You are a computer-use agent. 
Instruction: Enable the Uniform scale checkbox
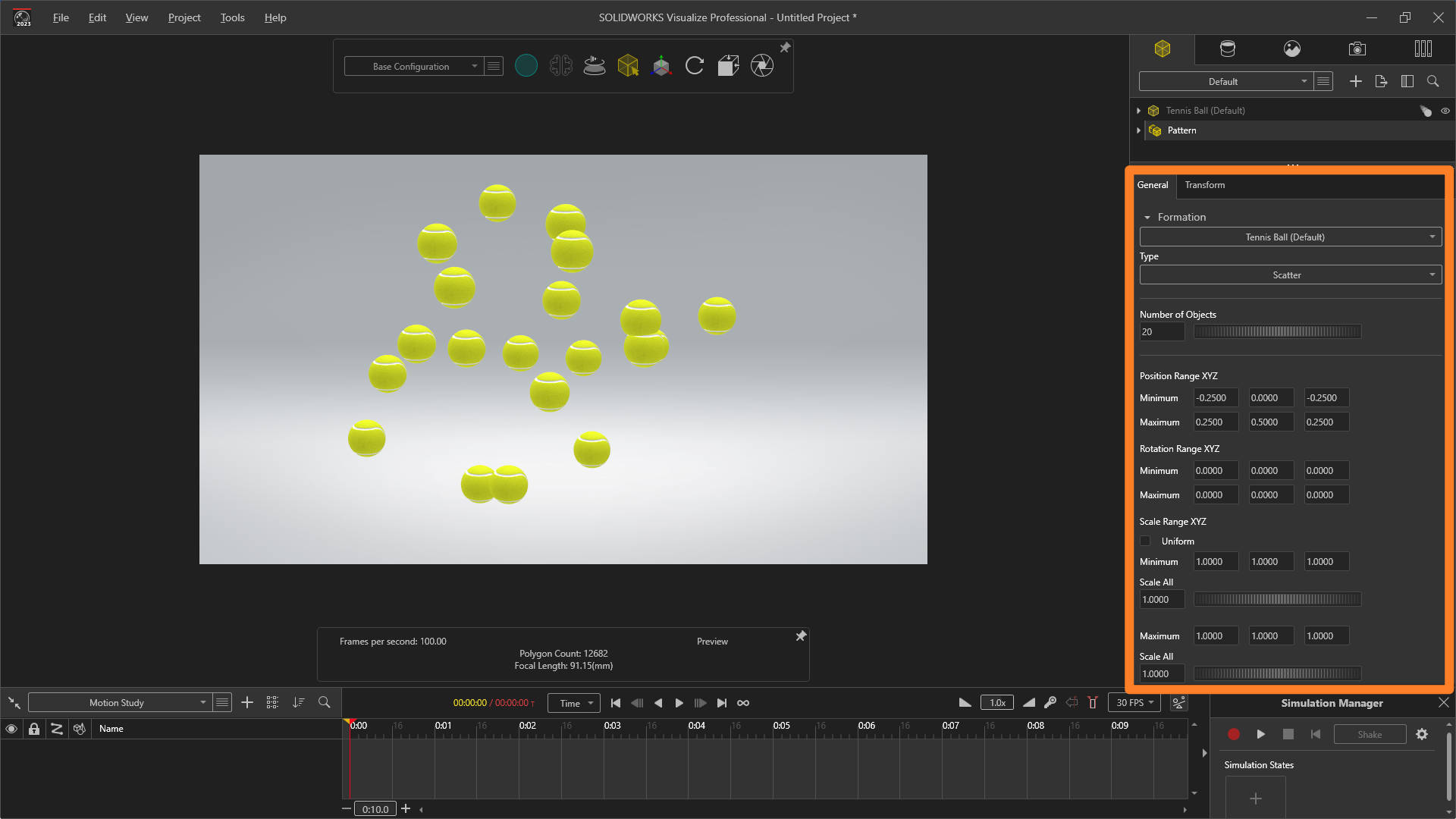click(x=1145, y=541)
